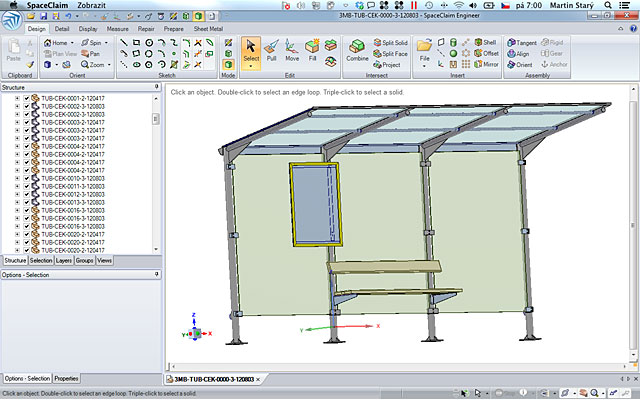Viewport: 640px width, 400px height.
Task: Apply the Align assembly condition
Action: click(518, 53)
